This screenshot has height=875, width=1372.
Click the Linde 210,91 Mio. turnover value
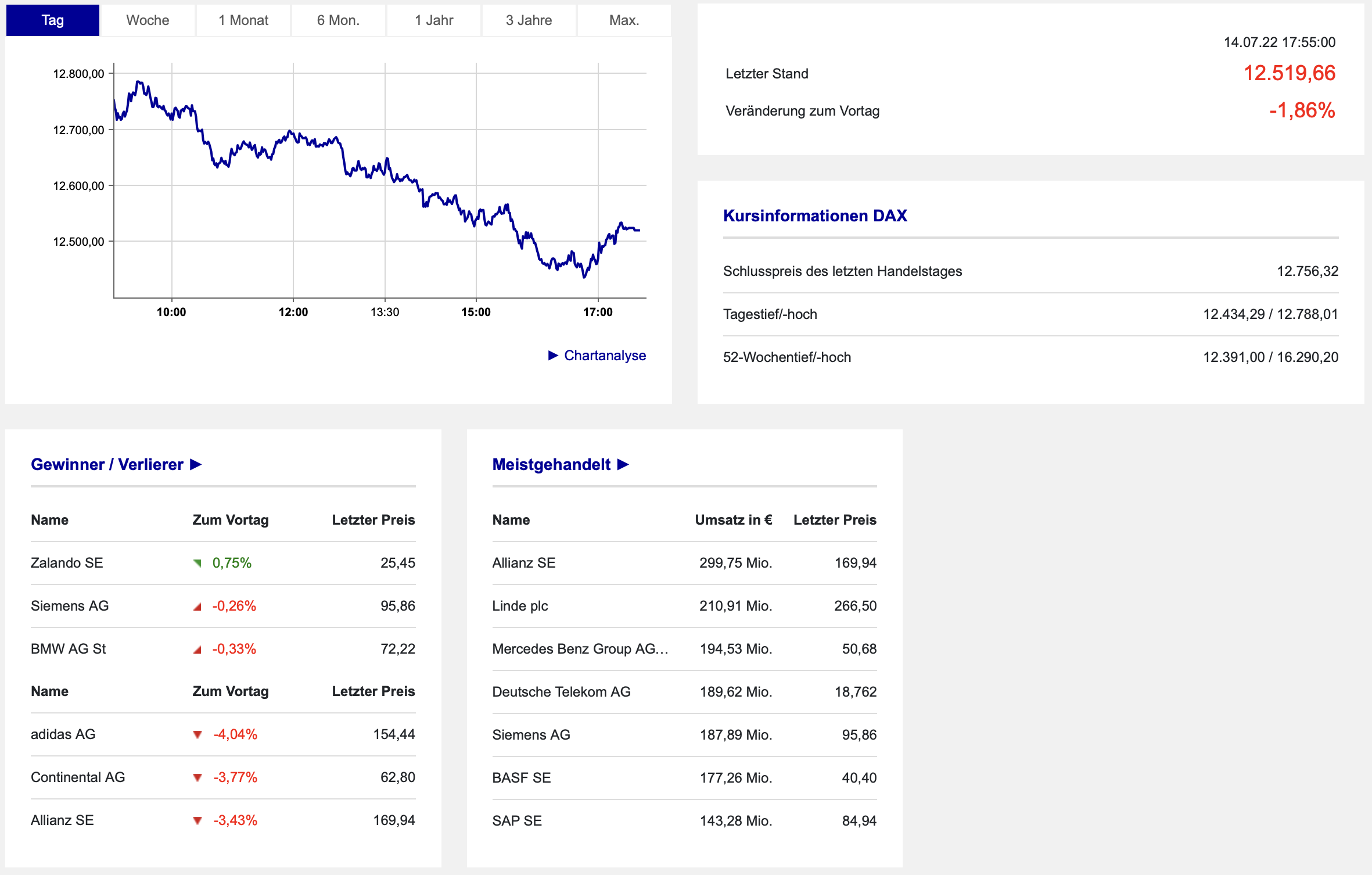[735, 606]
